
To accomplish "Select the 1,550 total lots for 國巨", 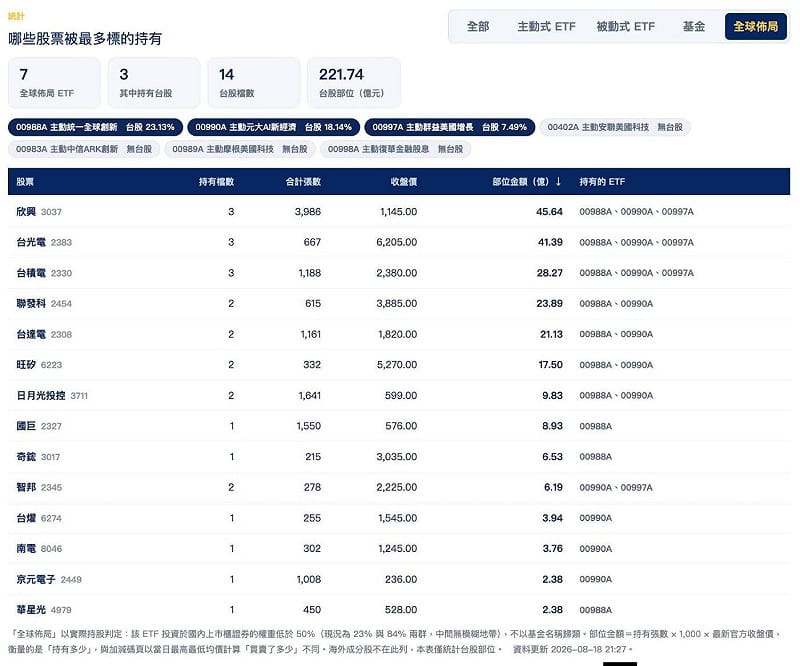I will tap(309, 426).
